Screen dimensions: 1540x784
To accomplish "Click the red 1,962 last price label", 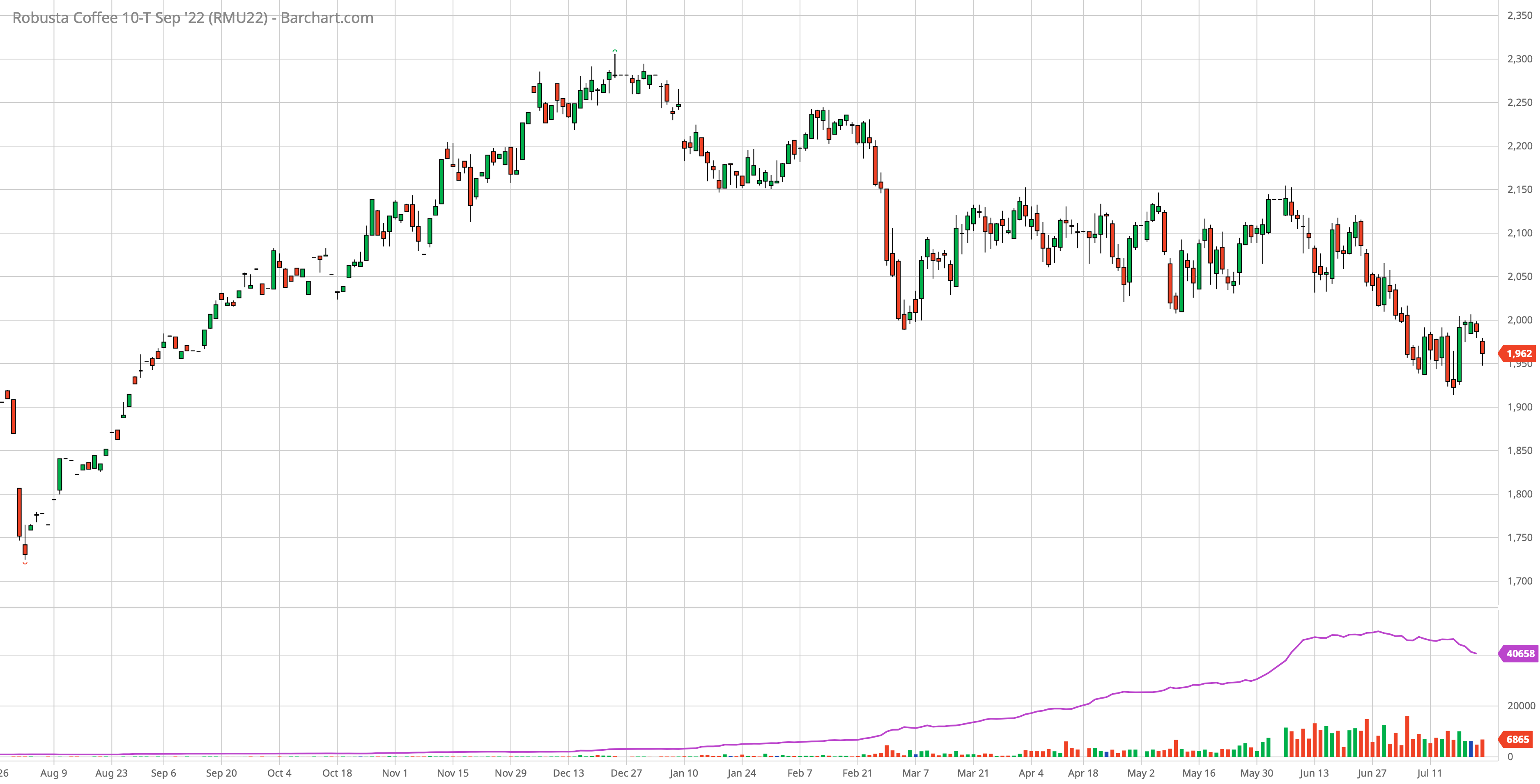I will pyautogui.click(x=1518, y=354).
